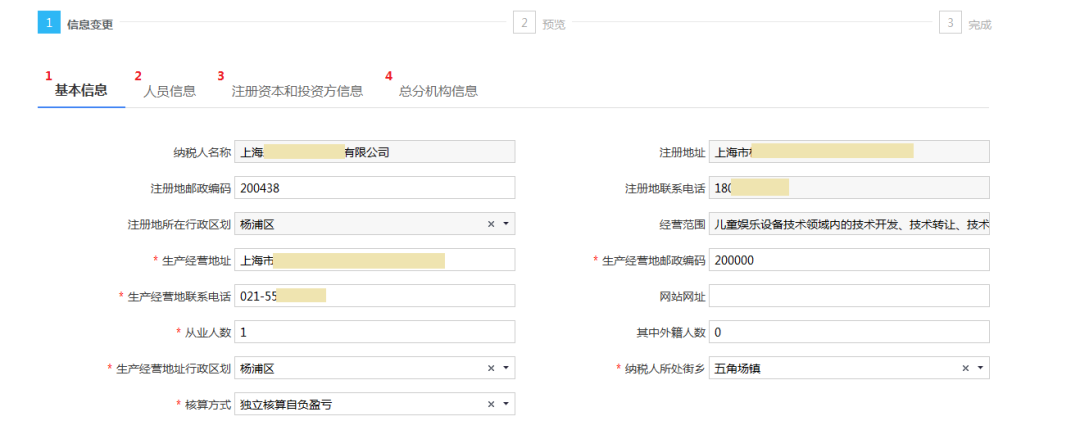Click the 杨浦区 value in 注册地所在行政区划
This screenshot has width=1080, height=439.
[258, 224]
